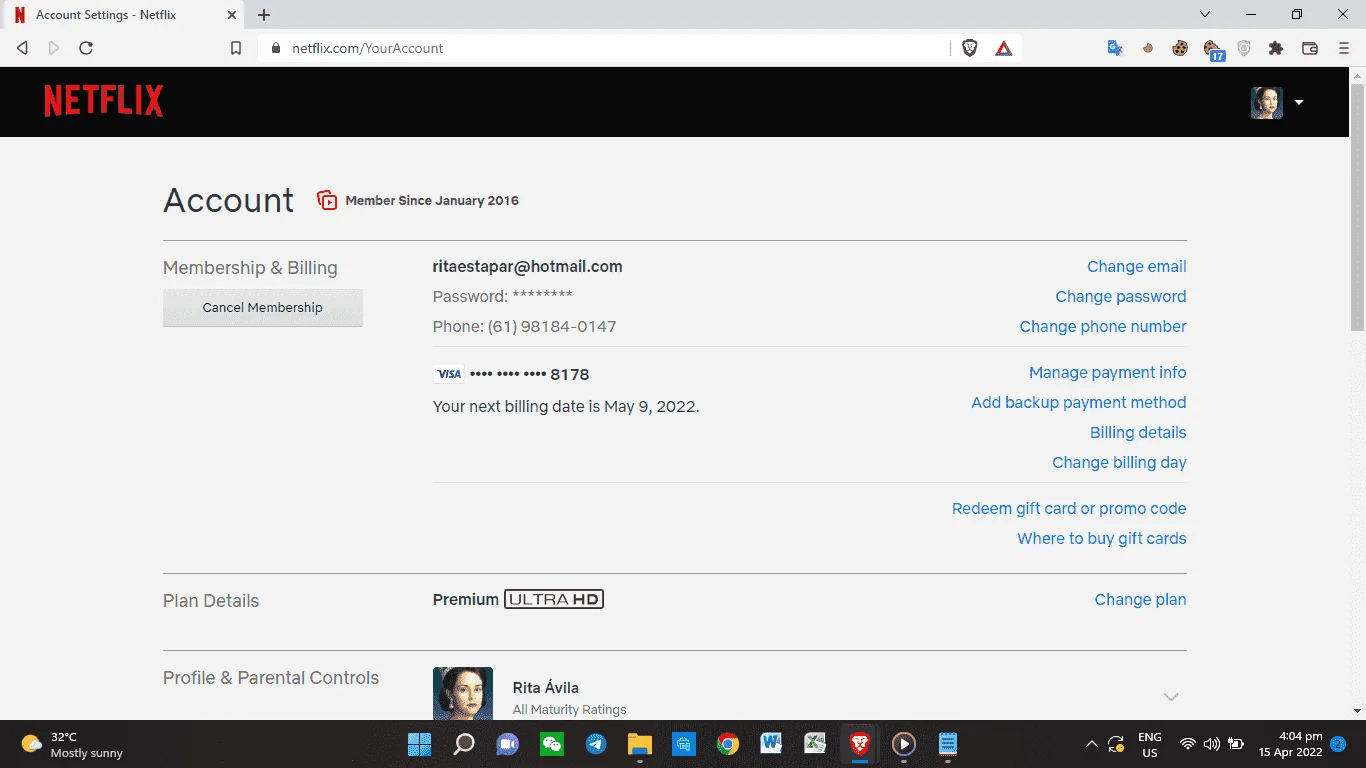Click the next billing date May 9, 2022 text

(x=566, y=406)
